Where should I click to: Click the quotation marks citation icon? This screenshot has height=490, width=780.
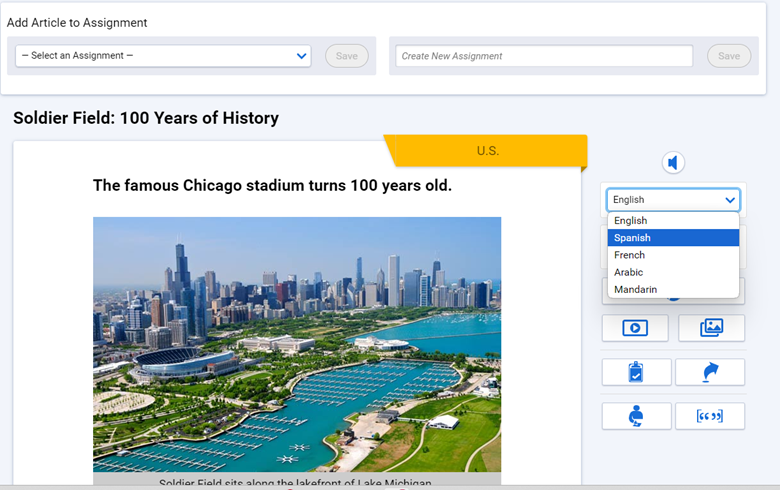pos(710,416)
